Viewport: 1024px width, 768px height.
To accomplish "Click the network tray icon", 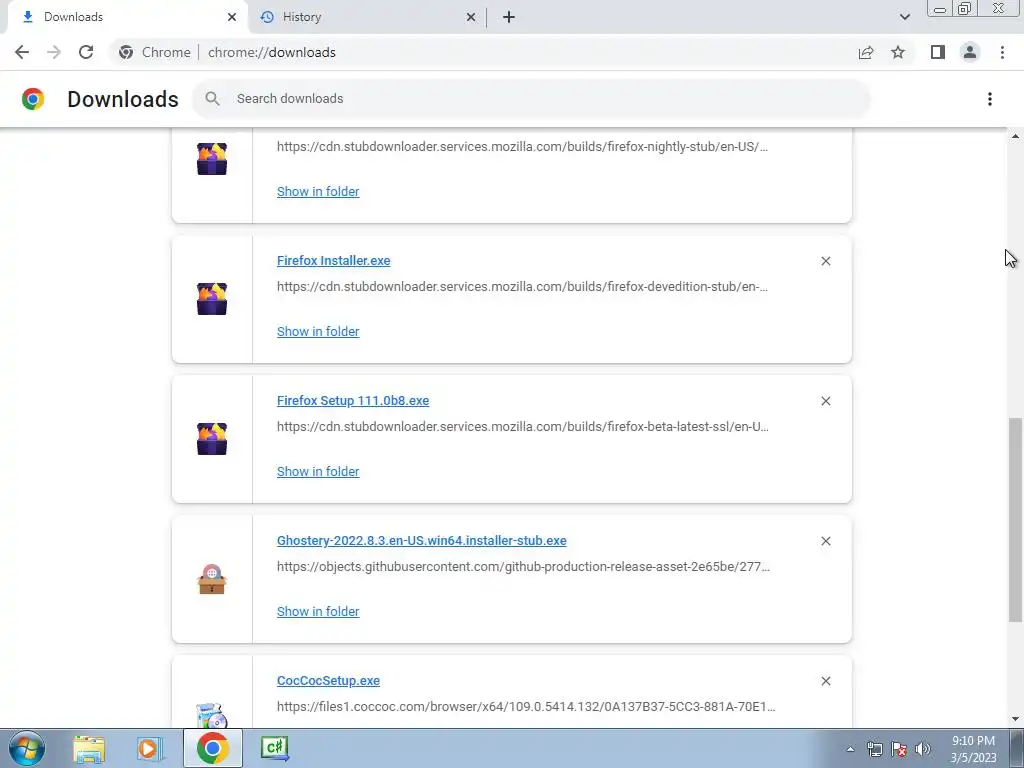I will [874, 749].
